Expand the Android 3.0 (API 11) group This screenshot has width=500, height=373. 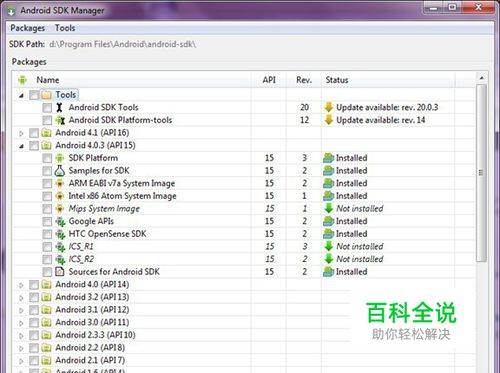coord(21,323)
